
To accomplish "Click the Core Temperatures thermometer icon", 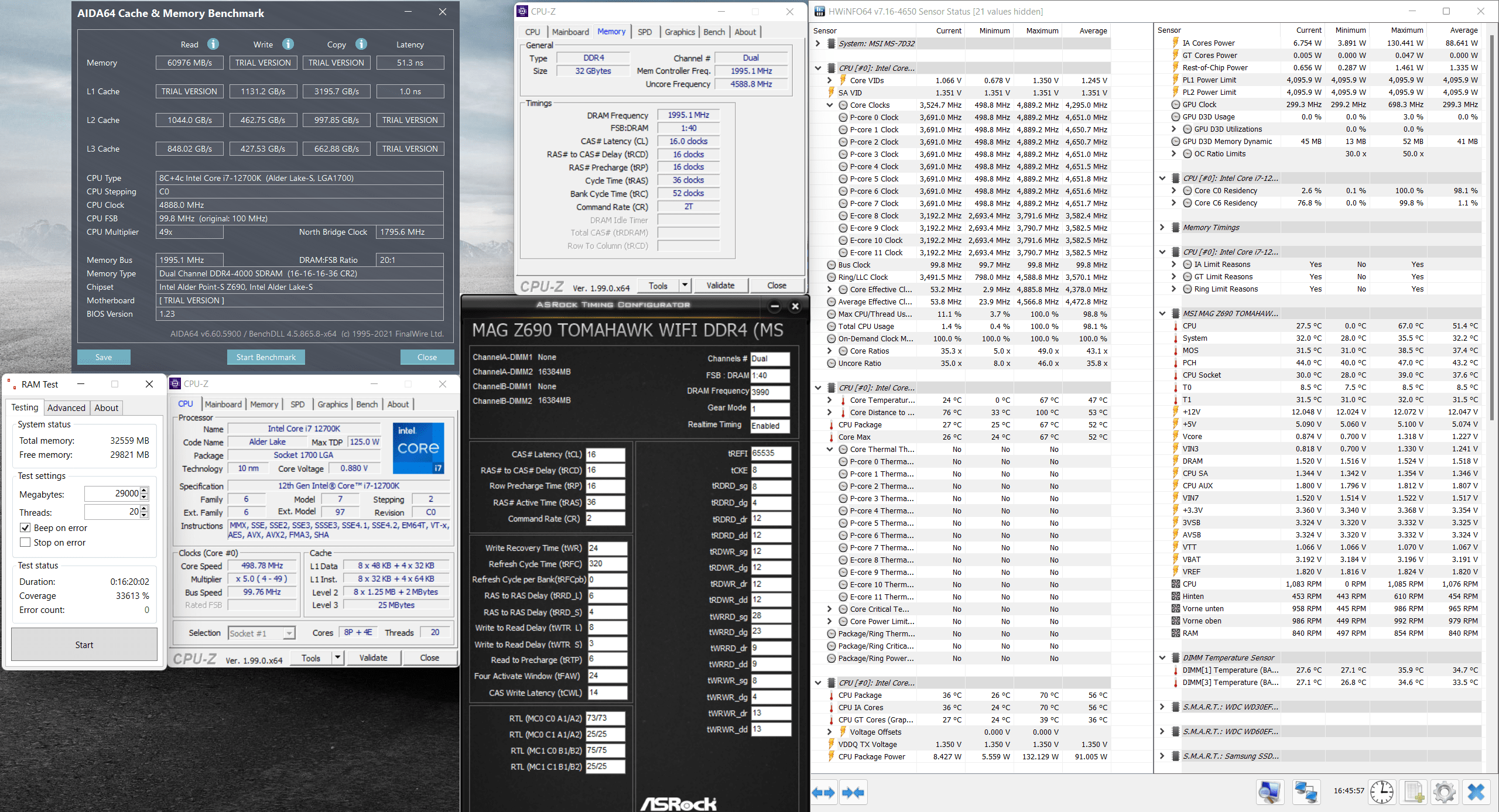I will 843,400.
